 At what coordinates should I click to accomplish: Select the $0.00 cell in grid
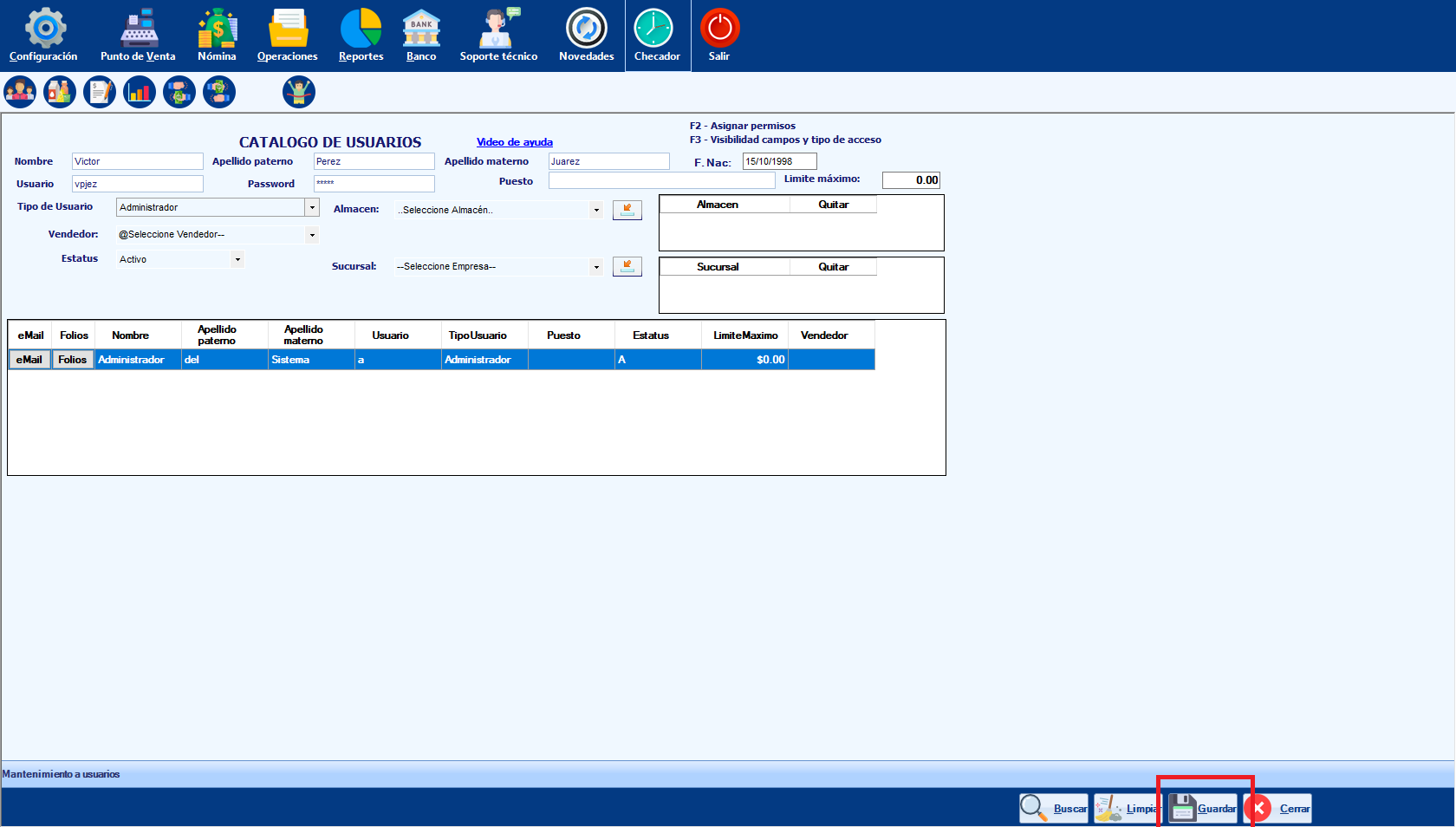tap(745, 360)
